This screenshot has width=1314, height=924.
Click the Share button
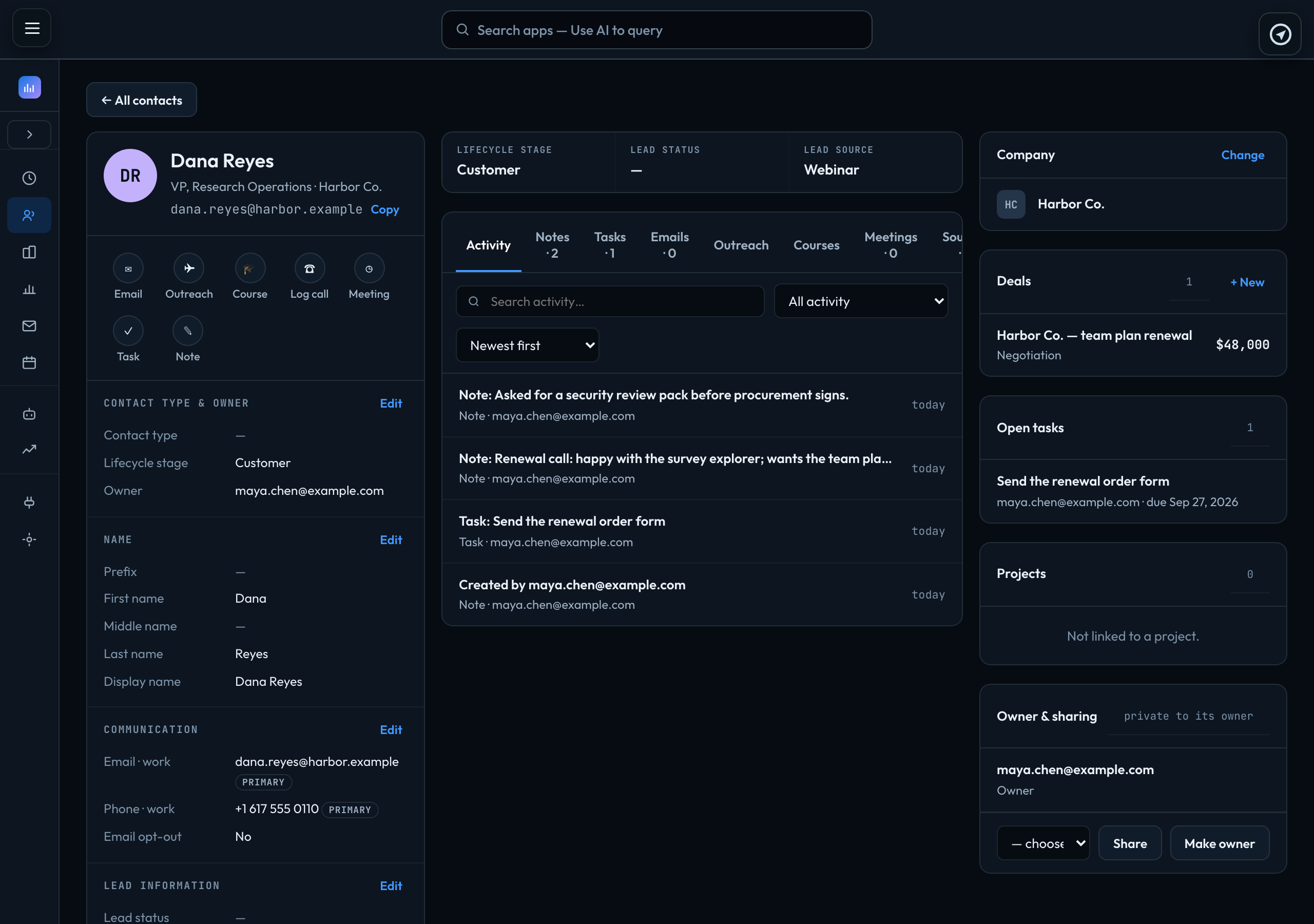point(1130,843)
